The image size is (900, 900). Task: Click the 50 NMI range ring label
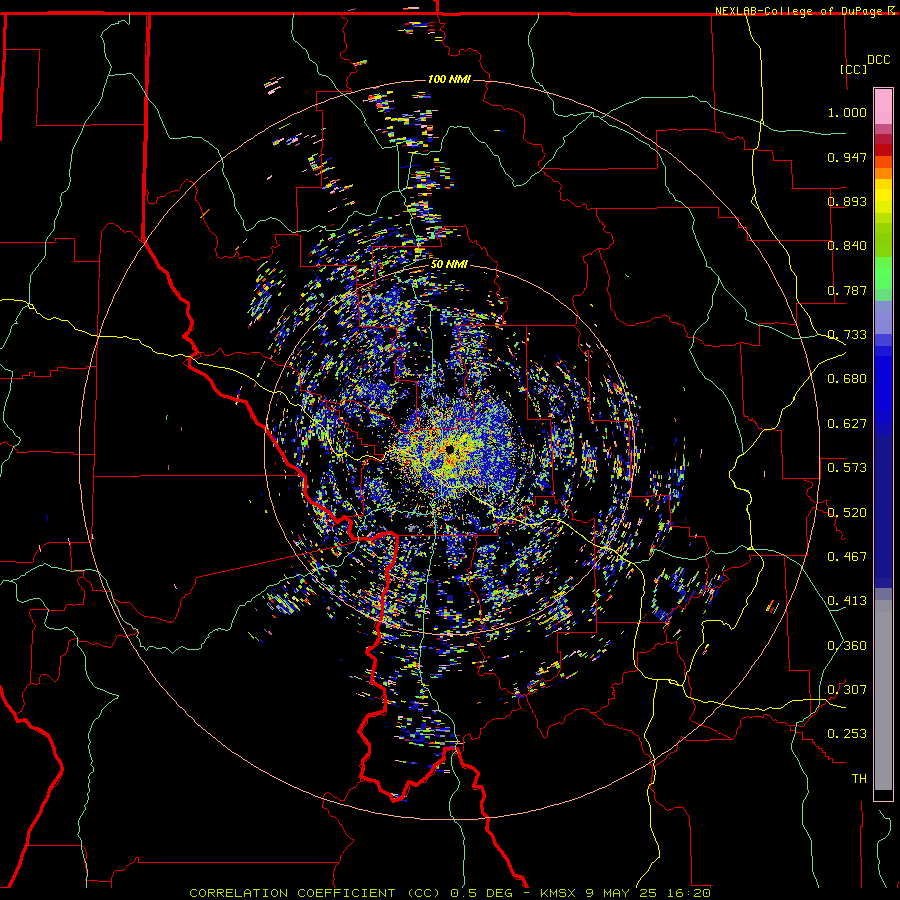[x=449, y=264]
